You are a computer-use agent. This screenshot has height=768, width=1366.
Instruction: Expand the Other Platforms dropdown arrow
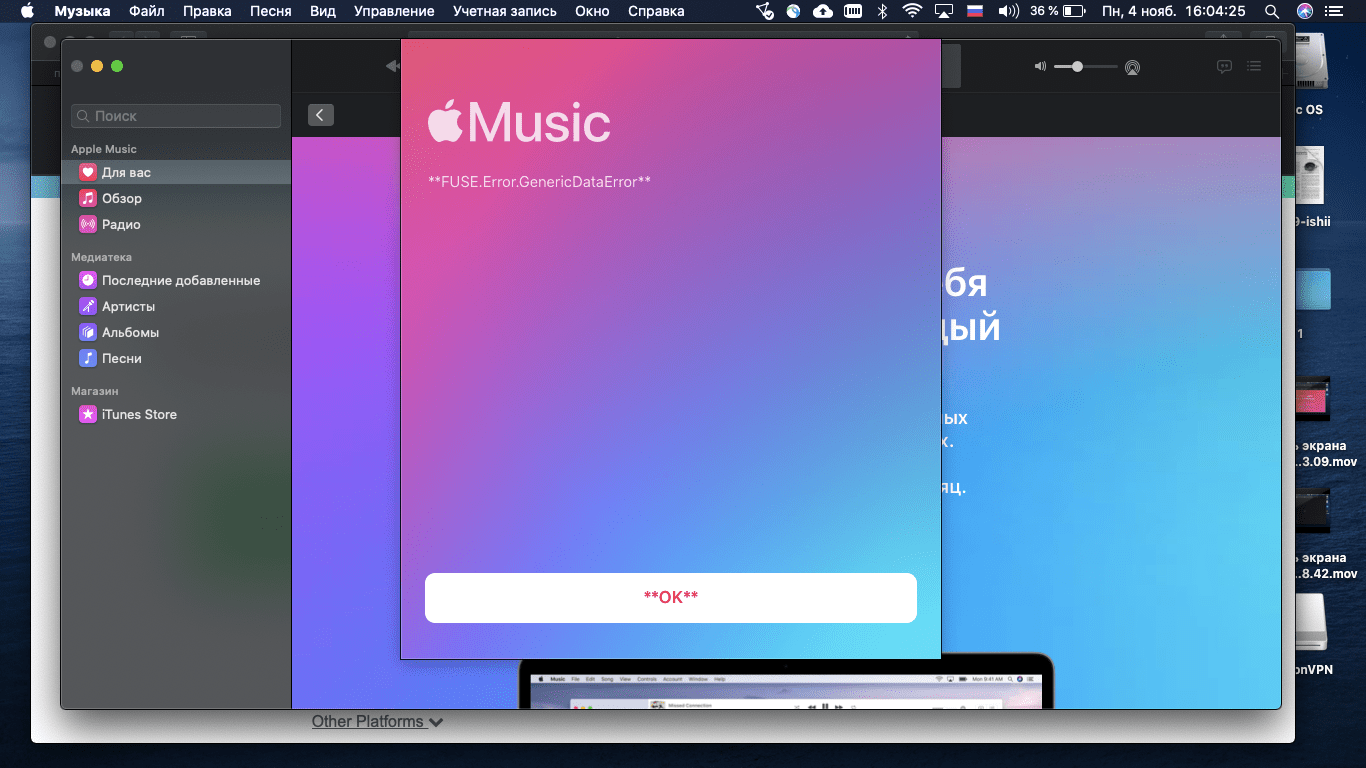(x=436, y=722)
